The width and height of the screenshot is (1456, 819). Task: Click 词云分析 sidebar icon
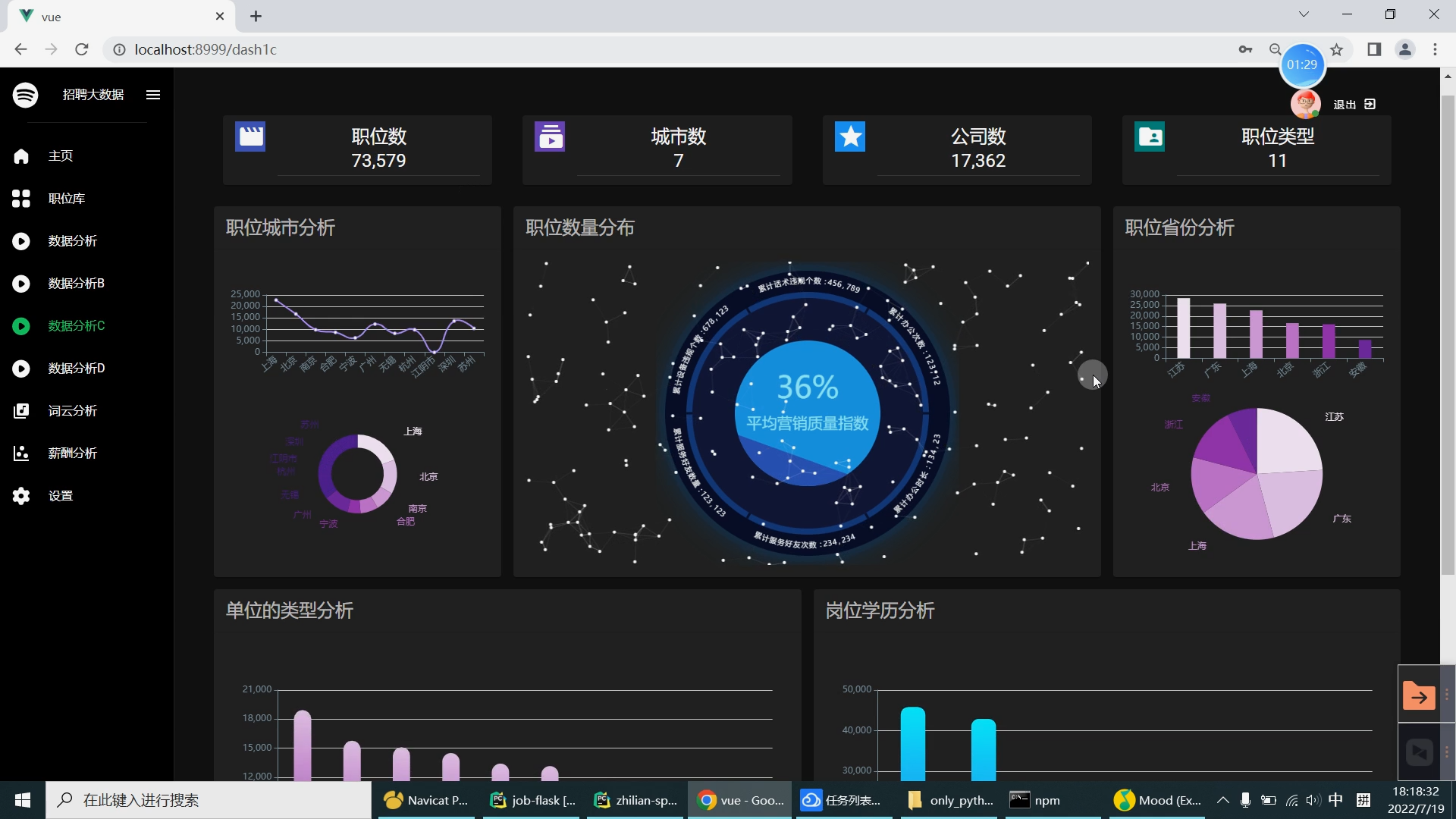coord(21,411)
